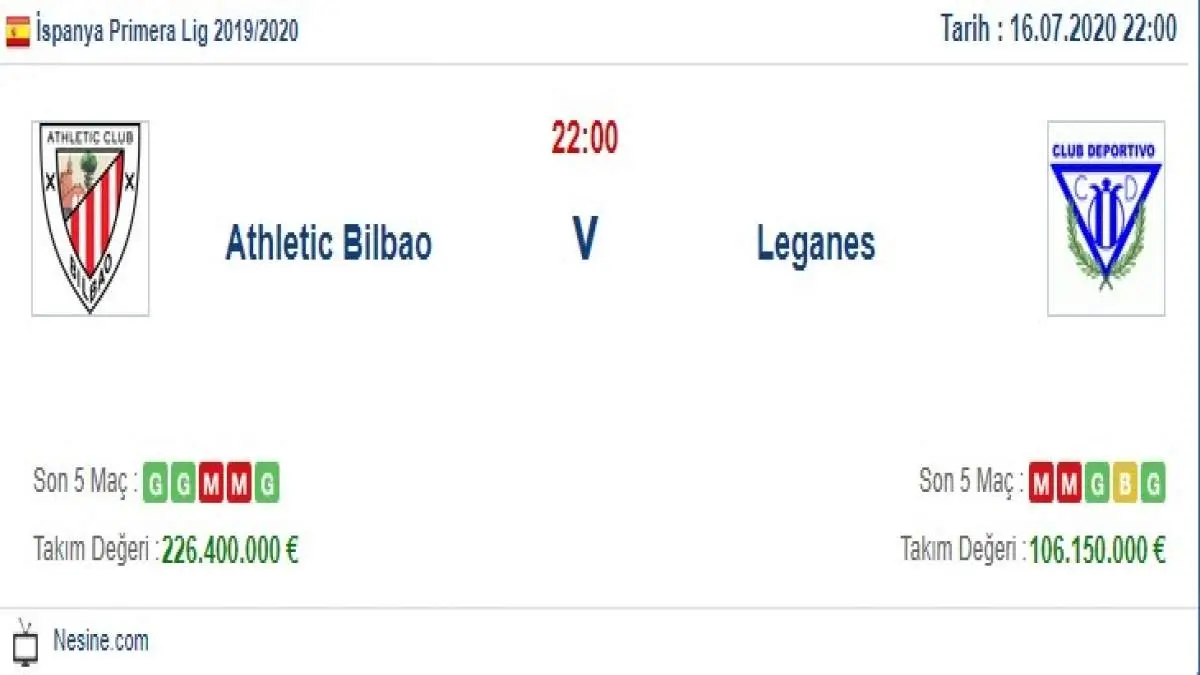Click the Leganes club crest
Screen dimensions: 1200x675
(x=1106, y=218)
